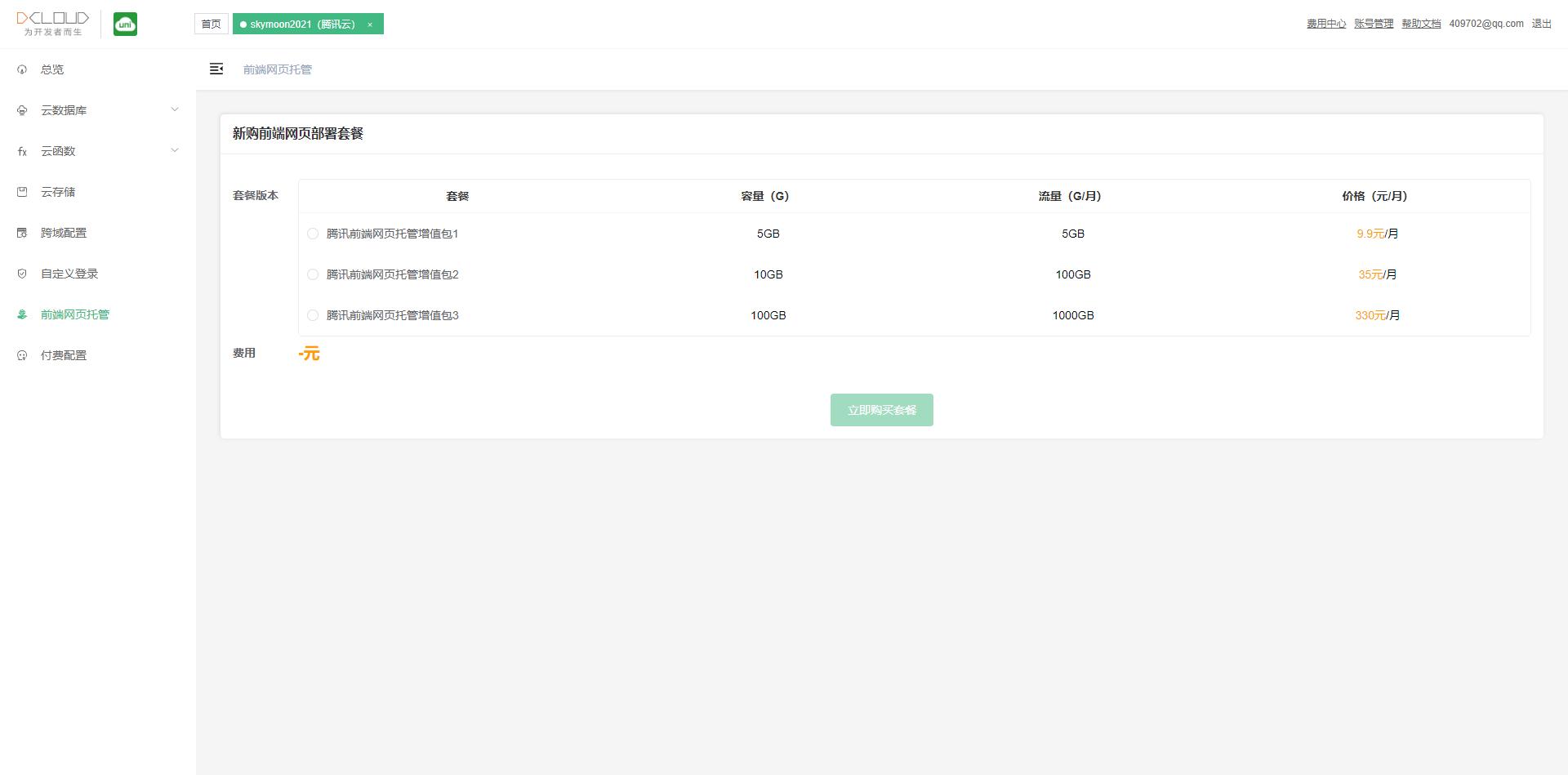Click the 35元/月 price cell

(1378, 274)
